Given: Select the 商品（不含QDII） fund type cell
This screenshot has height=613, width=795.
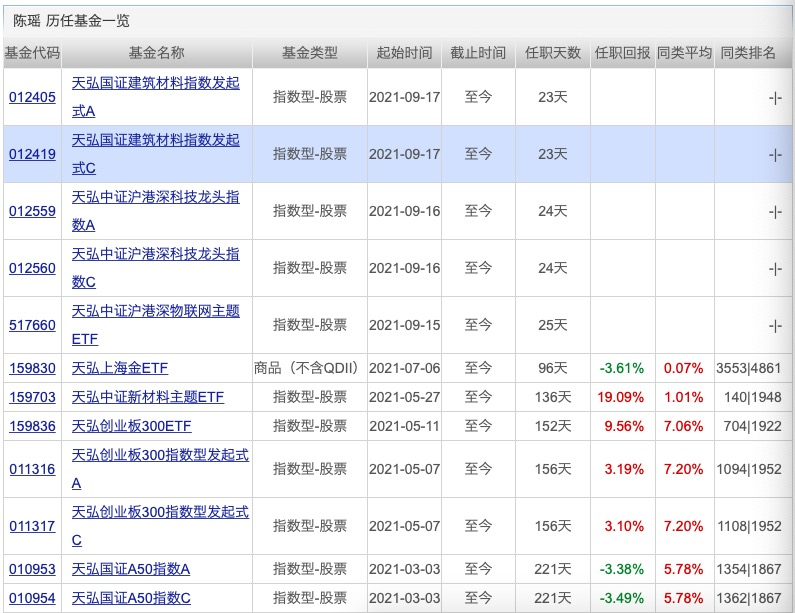Looking at the screenshot, I should 310,368.
